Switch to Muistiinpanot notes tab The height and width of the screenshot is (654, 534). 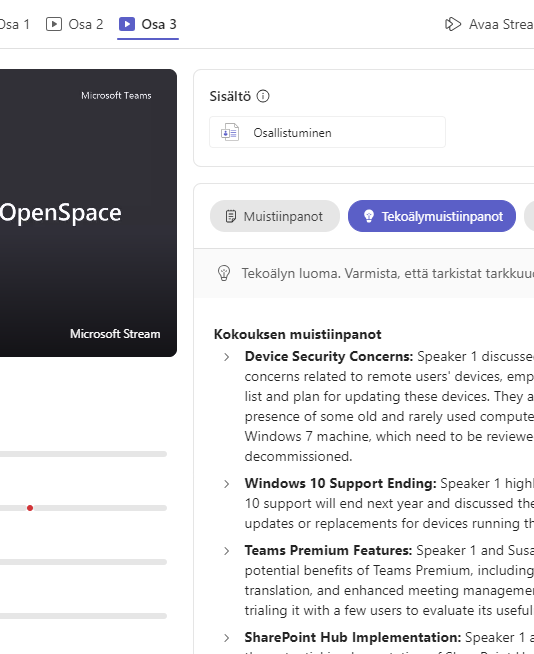coord(275,216)
